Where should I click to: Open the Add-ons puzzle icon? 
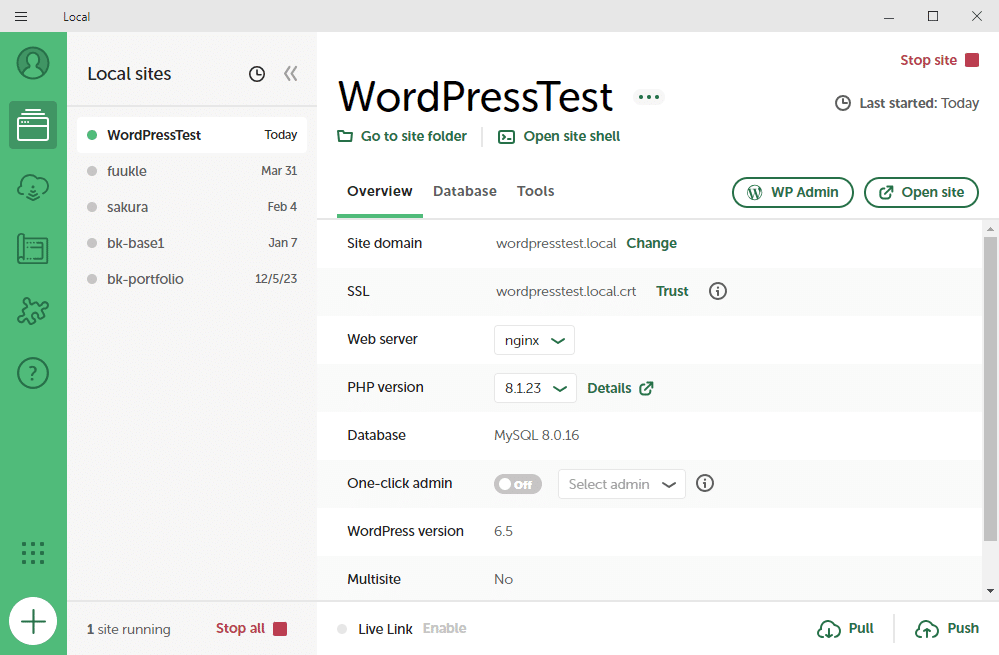33,311
